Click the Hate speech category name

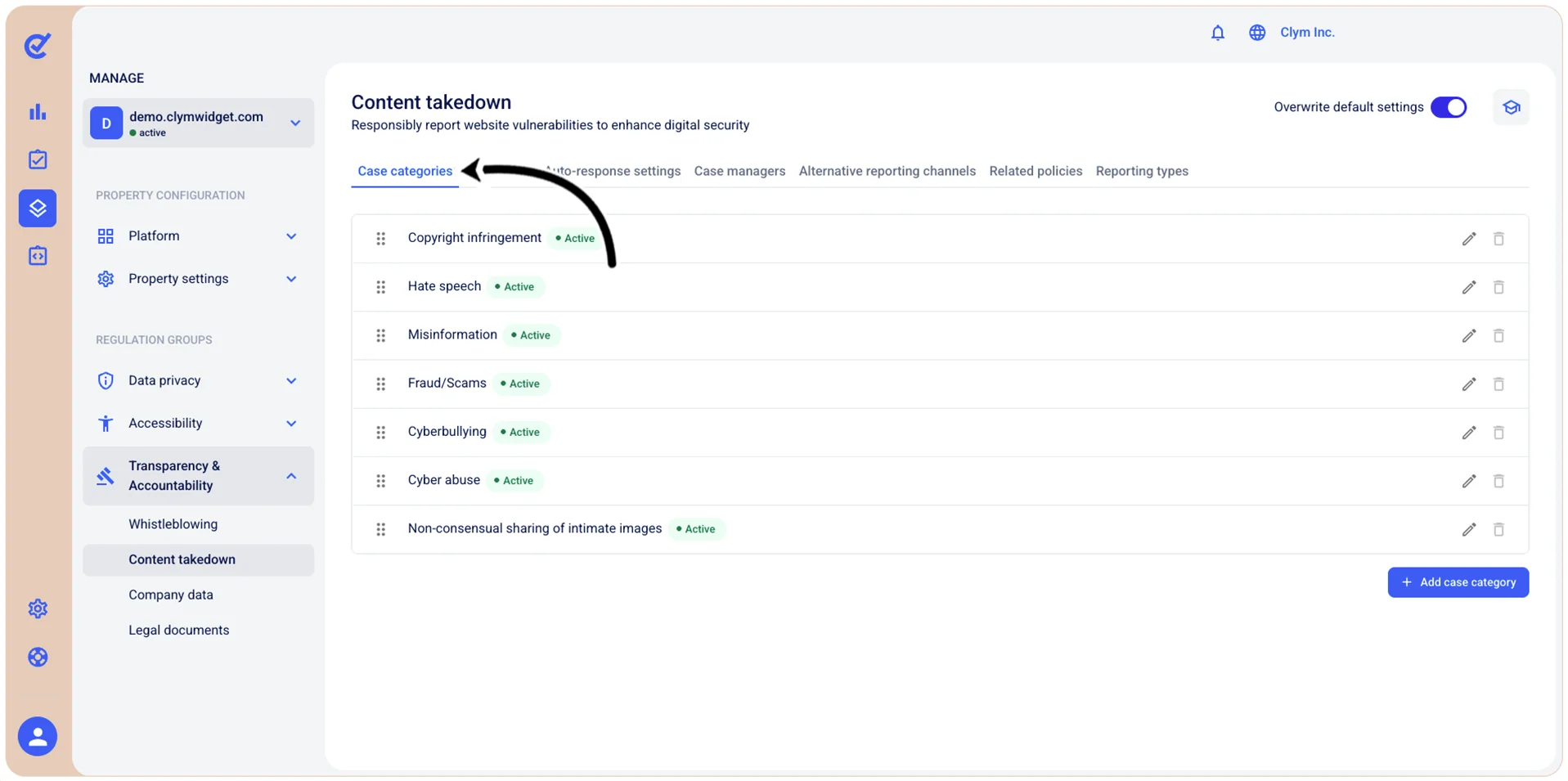444,286
